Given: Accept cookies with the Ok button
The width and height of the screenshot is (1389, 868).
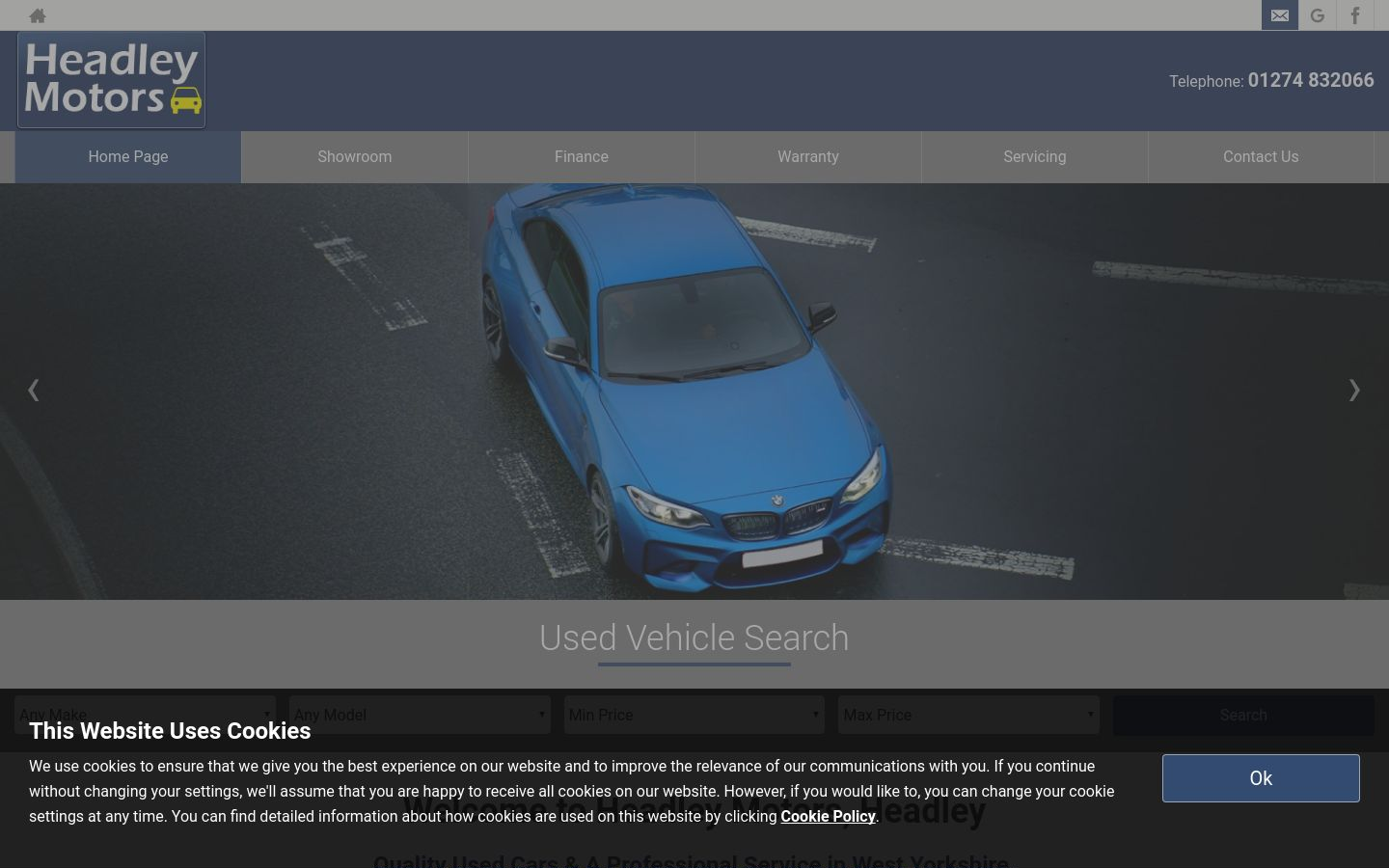Looking at the screenshot, I should (1261, 778).
